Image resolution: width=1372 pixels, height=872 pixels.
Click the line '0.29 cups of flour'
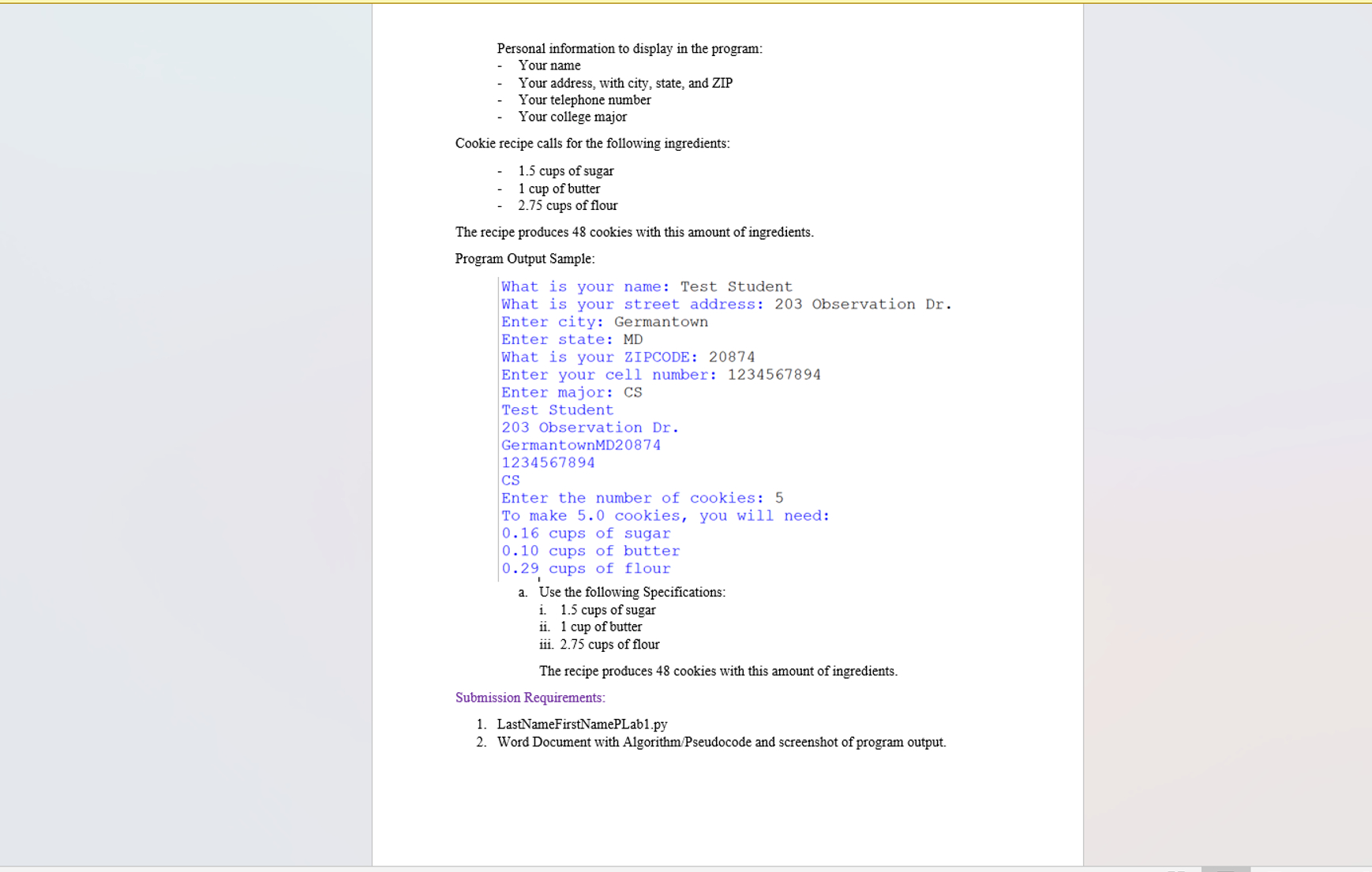coord(585,568)
